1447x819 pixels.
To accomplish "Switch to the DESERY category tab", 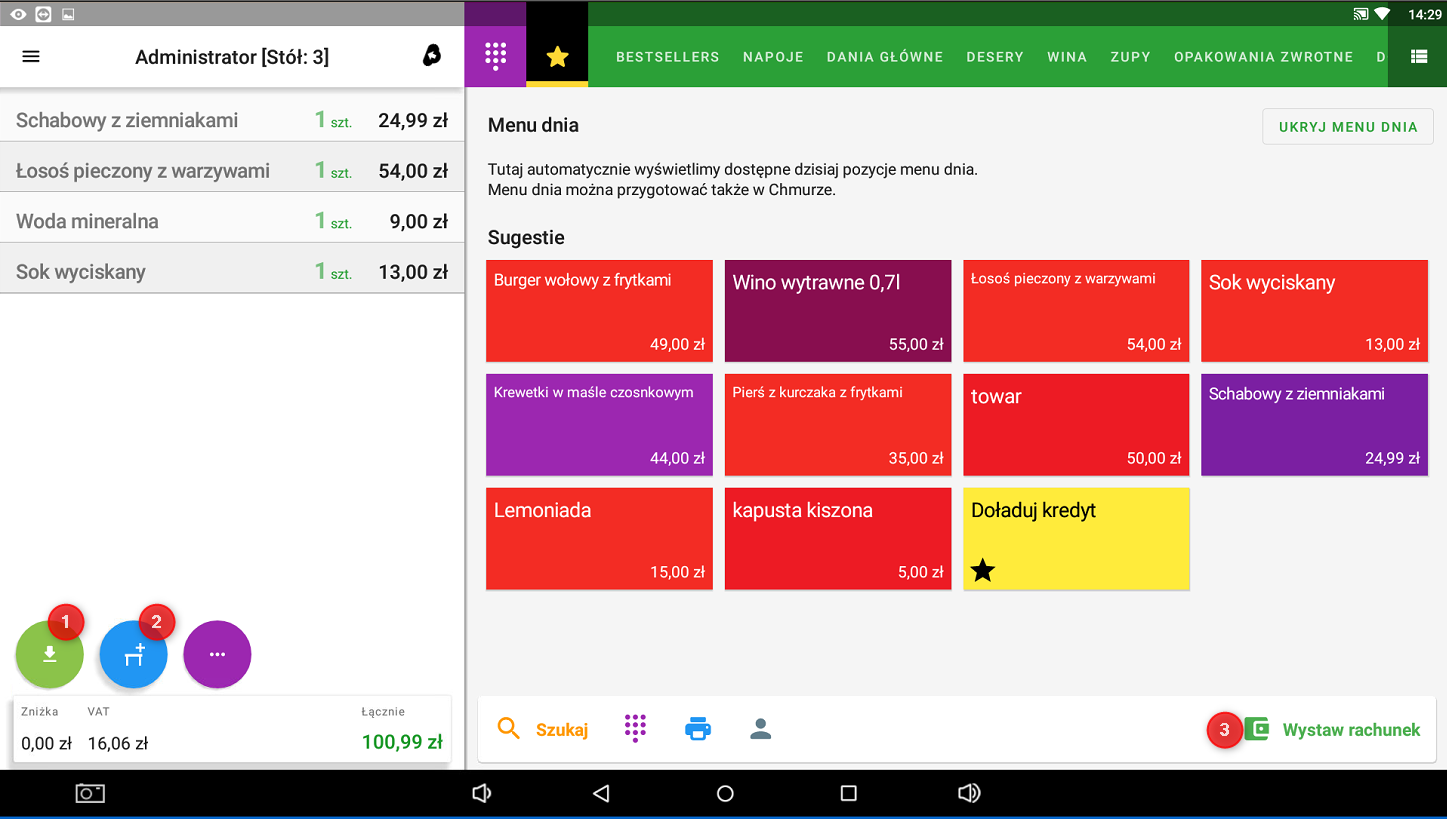I will click(994, 57).
